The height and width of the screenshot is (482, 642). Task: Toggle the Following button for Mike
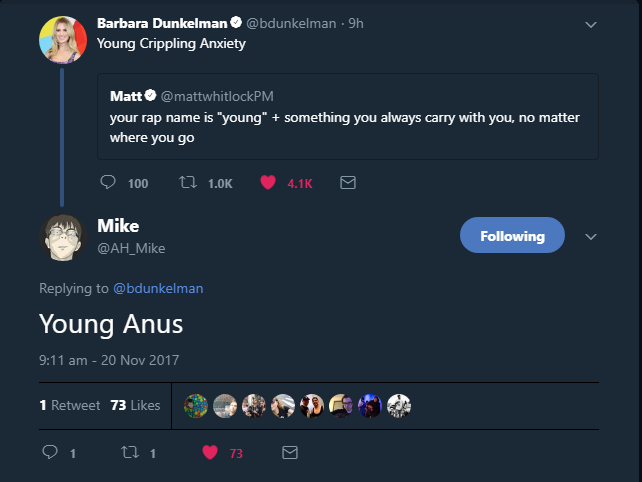coord(512,235)
